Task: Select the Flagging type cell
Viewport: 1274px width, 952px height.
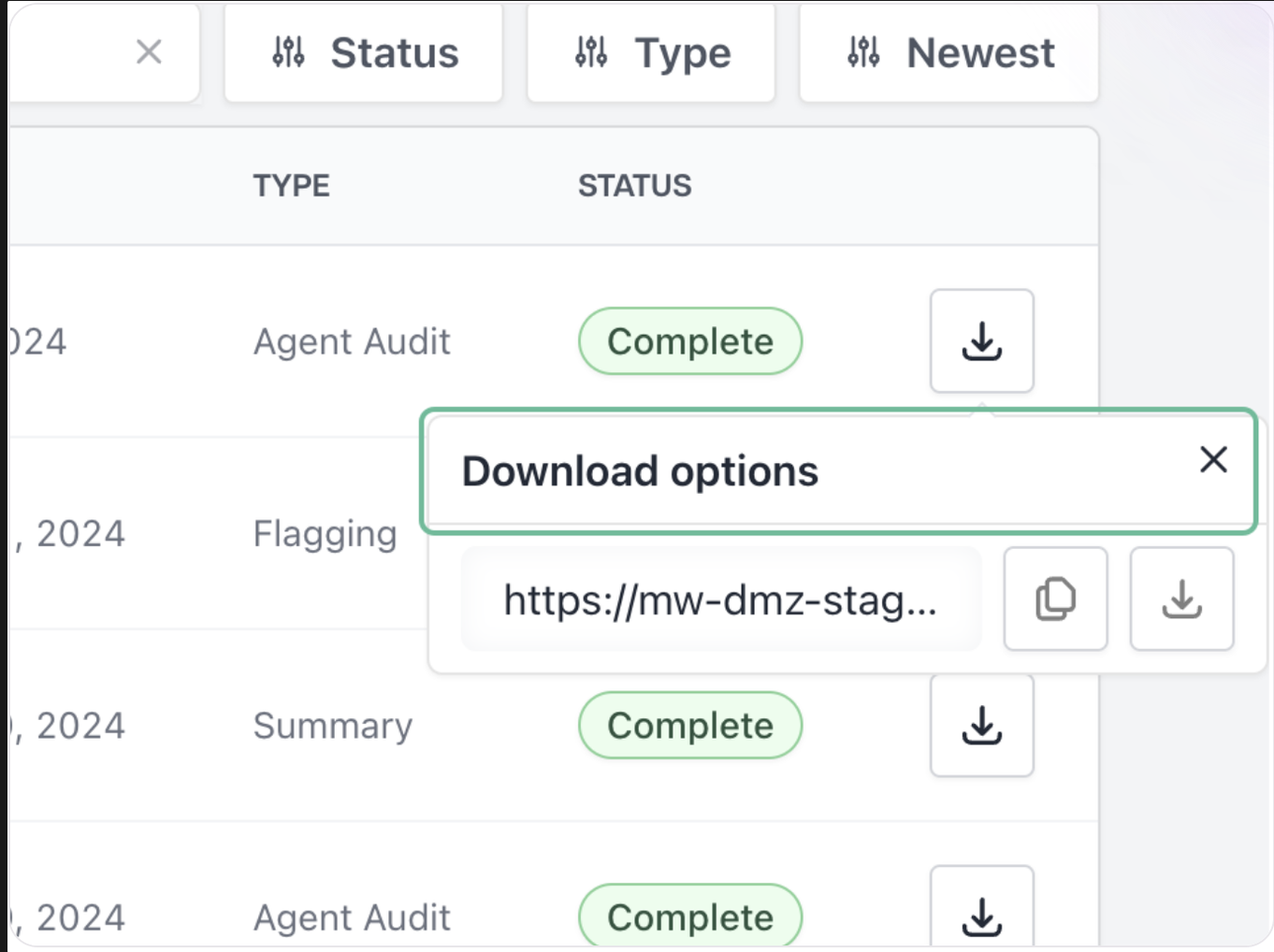Action: [x=325, y=534]
